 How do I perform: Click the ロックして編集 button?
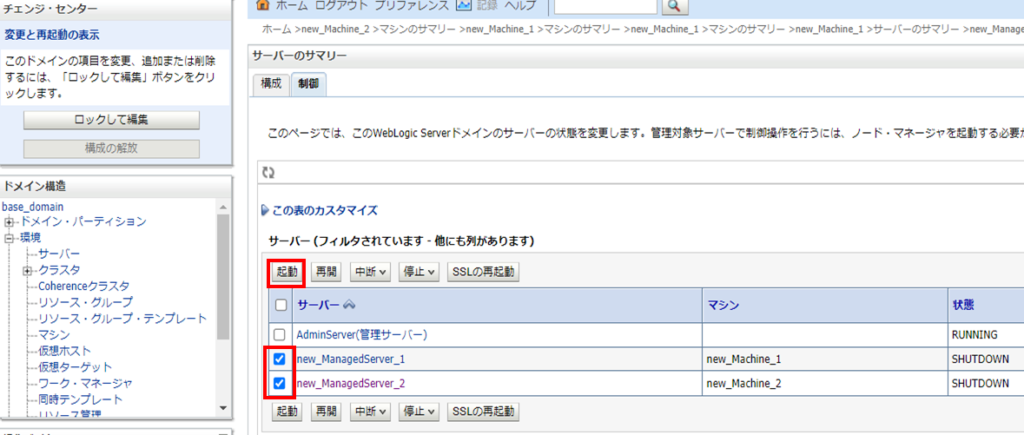(111, 120)
